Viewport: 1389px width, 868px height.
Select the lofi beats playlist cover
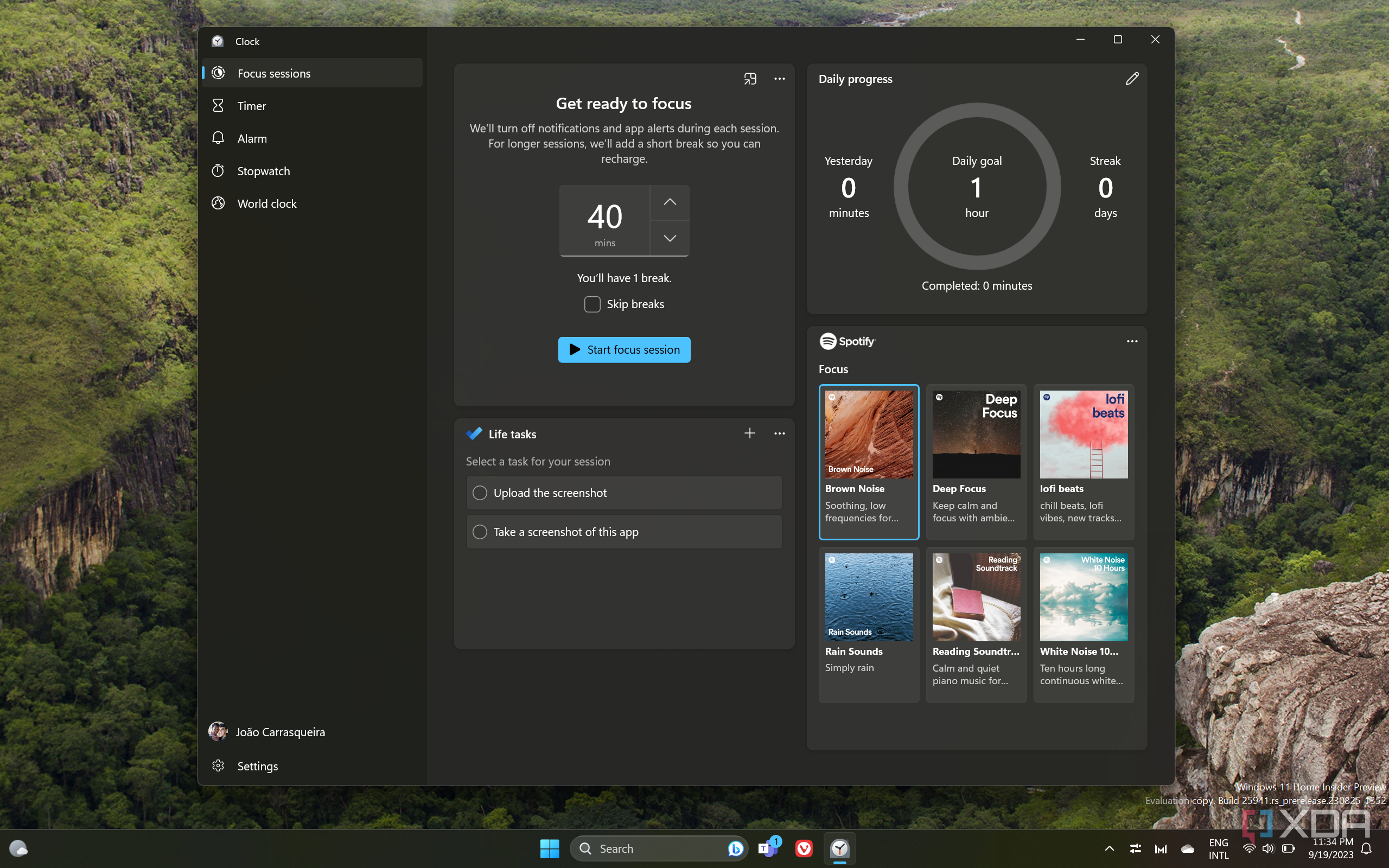coord(1084,434)
